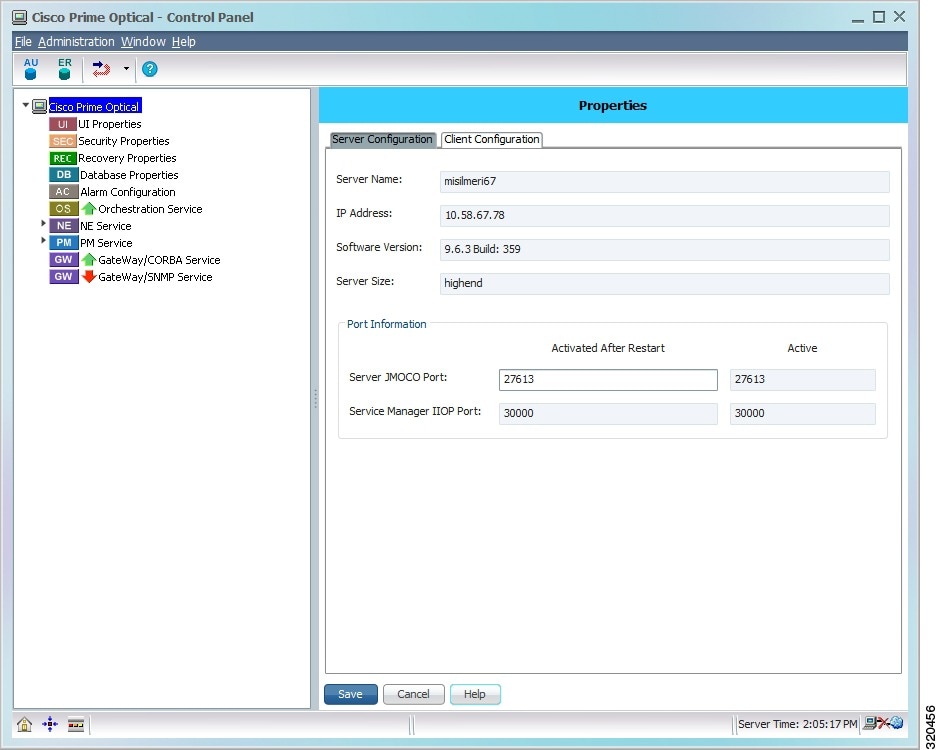The image size is (936, 750).
Task: Click the refresh arrows toolbar icon
Action: coord(101,69)
